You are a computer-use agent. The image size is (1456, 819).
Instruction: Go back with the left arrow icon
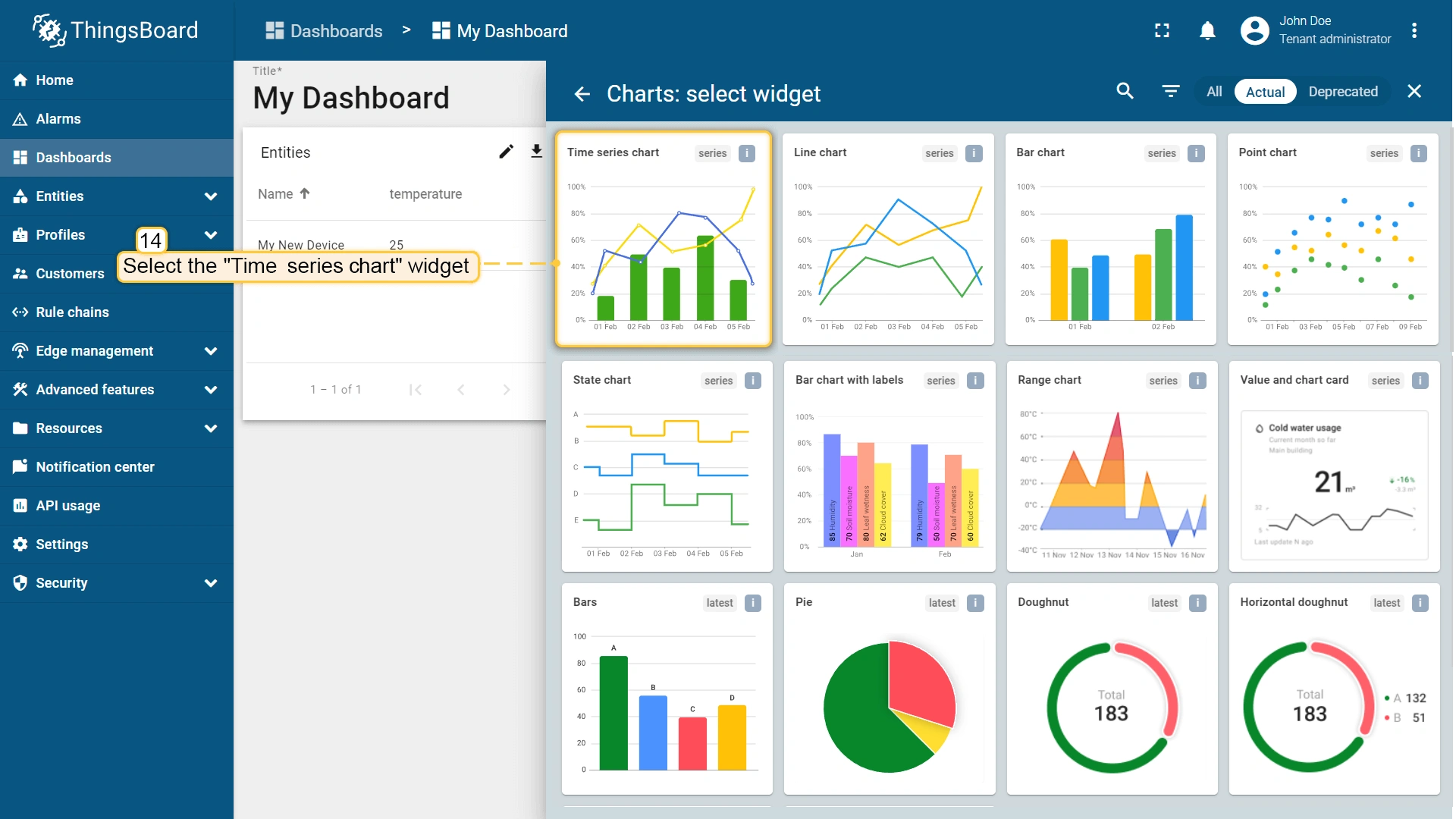pyautogui.click(x=582, y=94)
